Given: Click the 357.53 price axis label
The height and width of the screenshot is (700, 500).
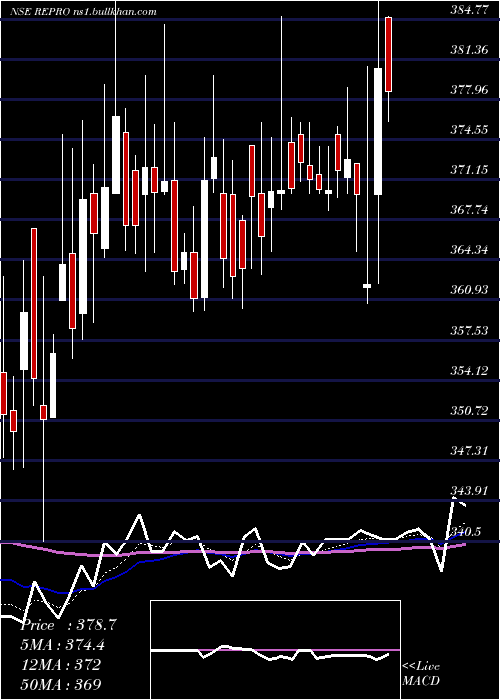Looking at the screenshot, I should point(469,330).
